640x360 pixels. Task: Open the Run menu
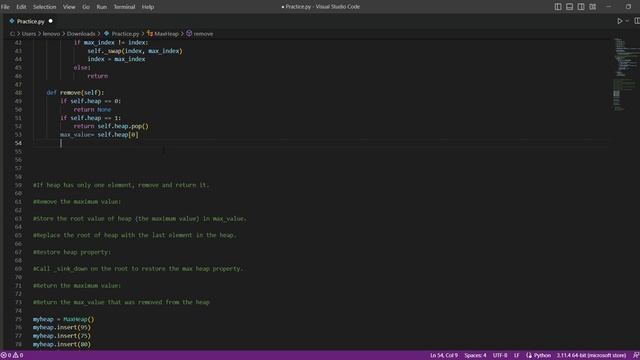coord(102,7)
